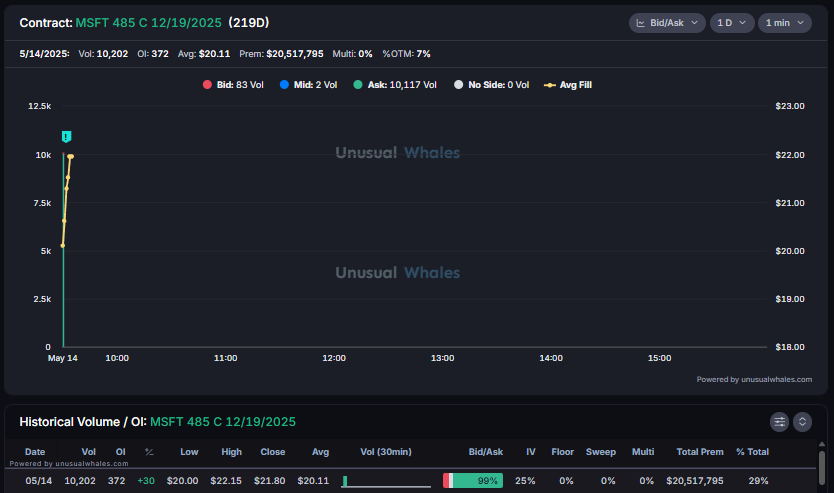Click the 05/14 Vol (30min) sparkline
This screenshot has width=834, height=493.
(x=386, y=481)
